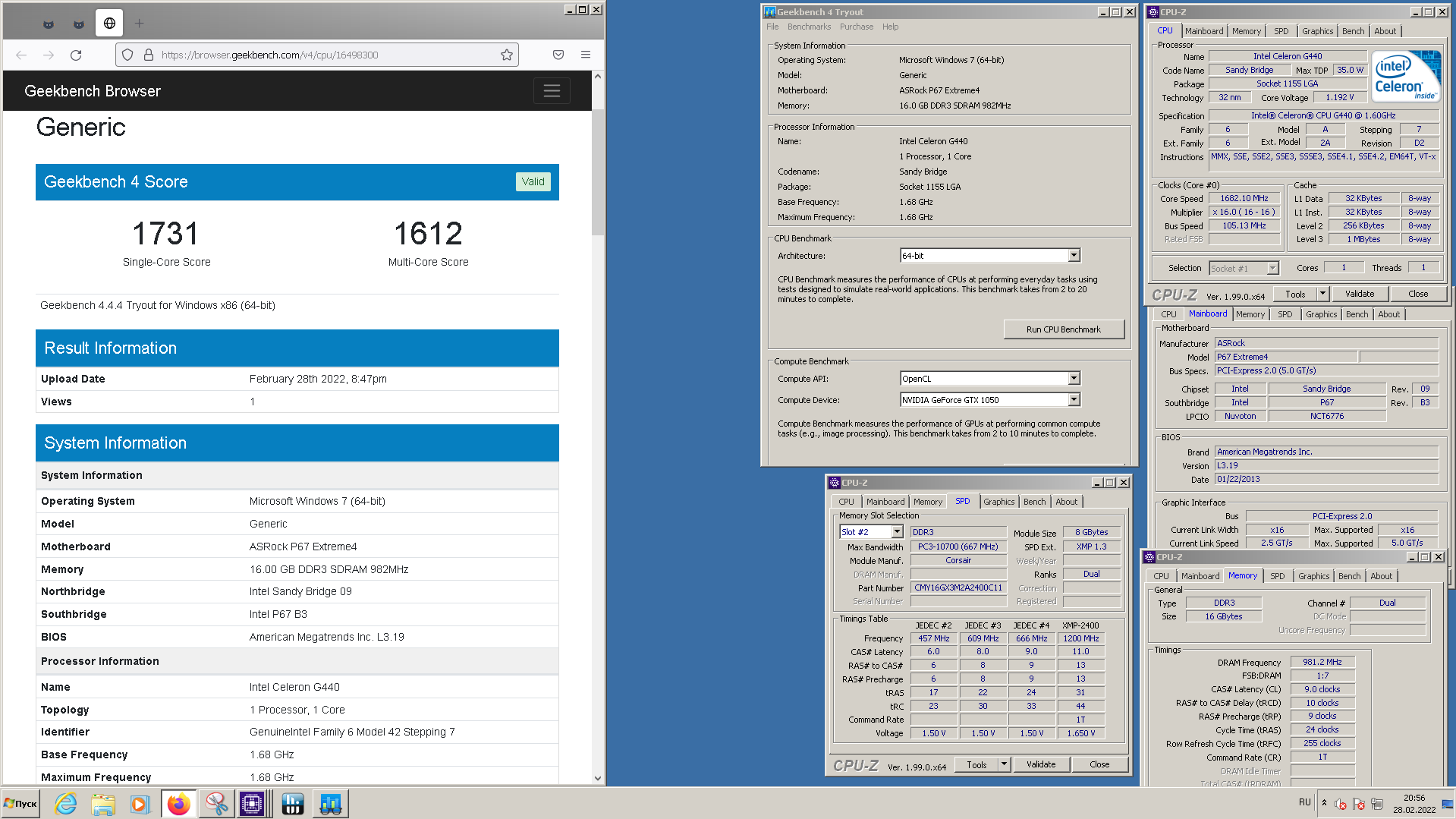1456x819 pixels.
Task: Click the Show desktop button
Action: [1448, 804]
